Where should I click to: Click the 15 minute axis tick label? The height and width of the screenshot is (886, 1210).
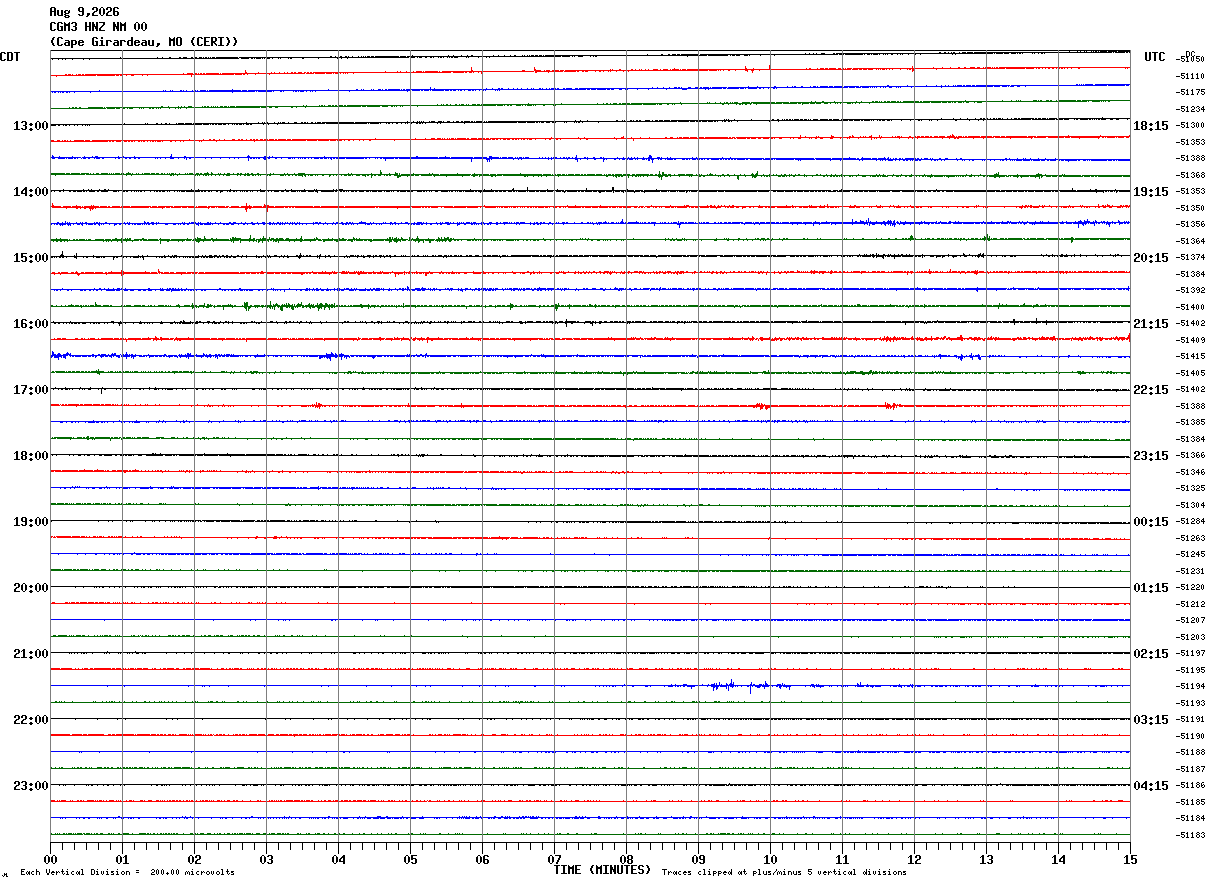click(1130, 859)
